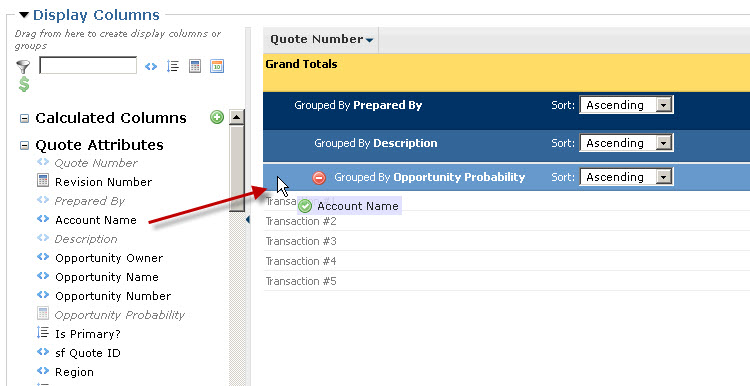The height and width of the screenshot is (386, 750).
Task: Filter by numeric calculator type icon
Action: (195, 66)
